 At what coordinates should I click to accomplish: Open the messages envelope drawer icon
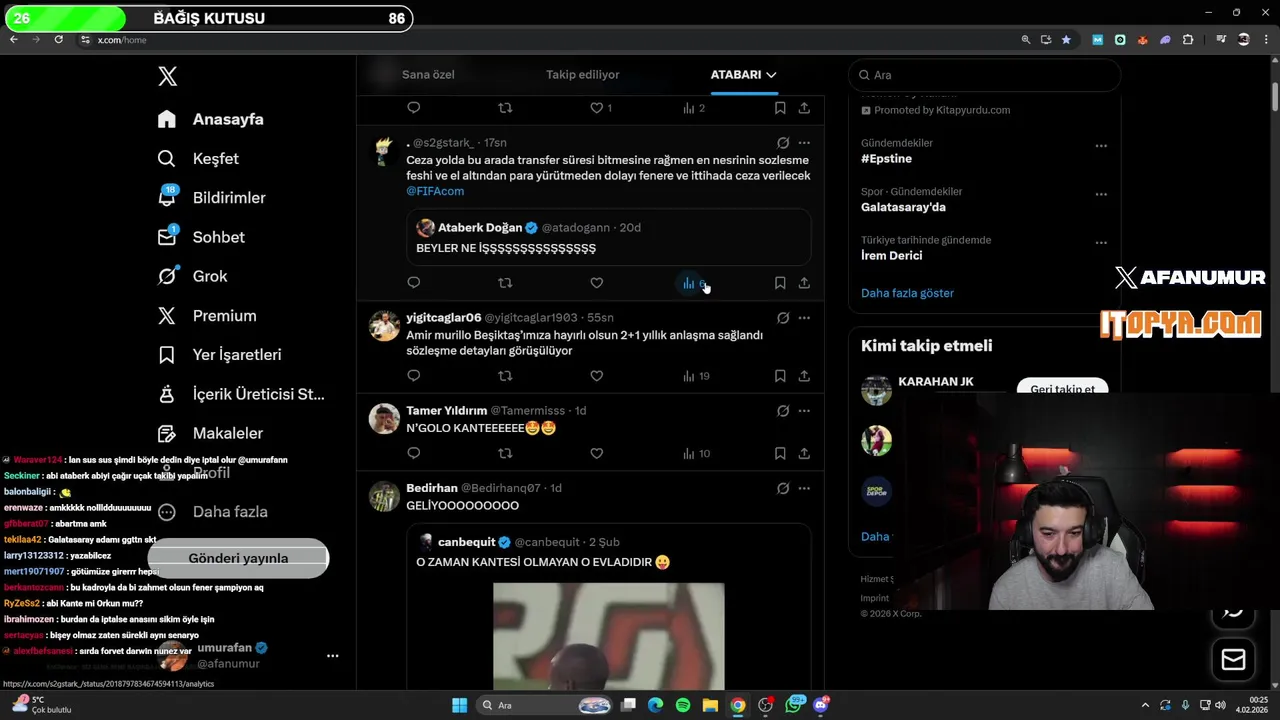(1233, 660)
